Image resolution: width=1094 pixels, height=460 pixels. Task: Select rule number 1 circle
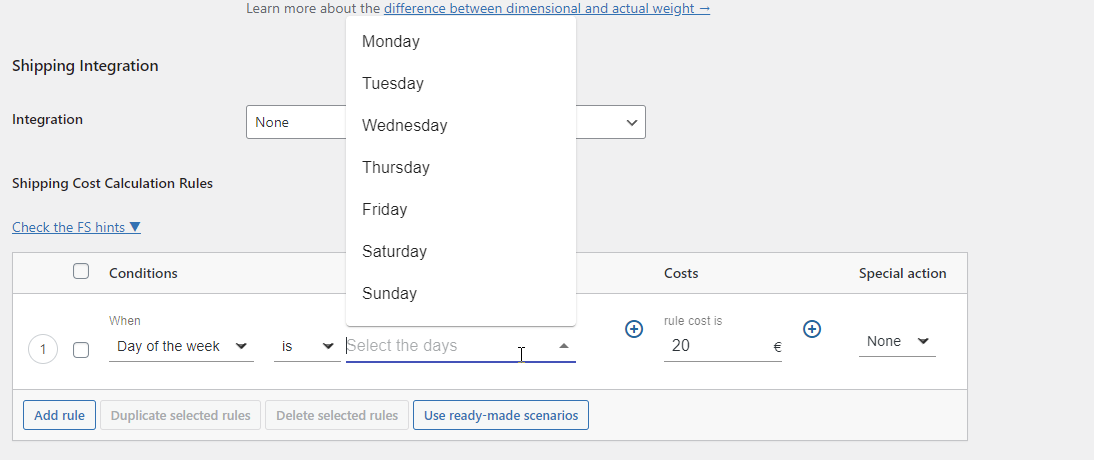pyautogui.click(x=43, y=349)
